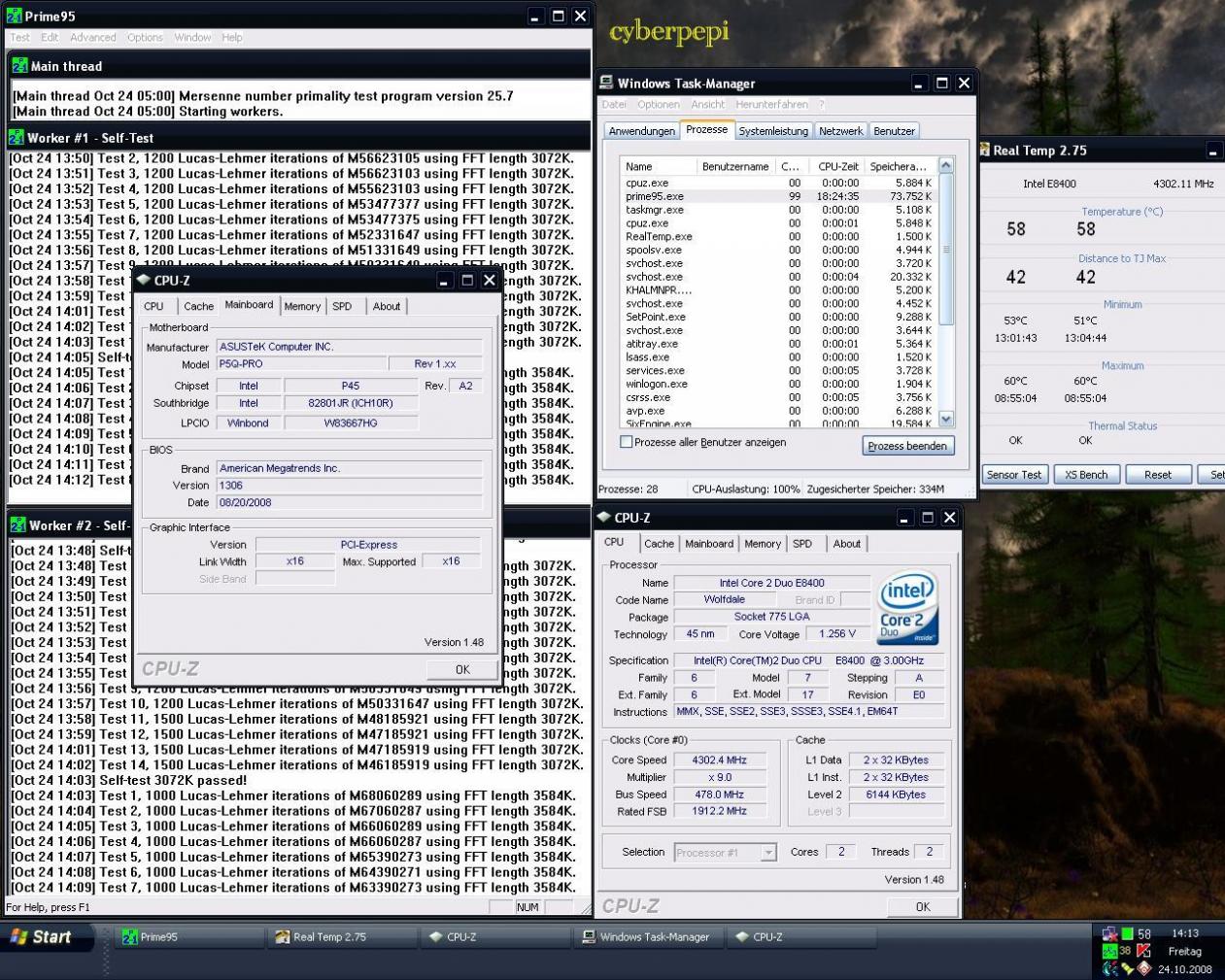The image size is (1225, 980).
Task: Sort processes by Name column header
Action: 658,166
